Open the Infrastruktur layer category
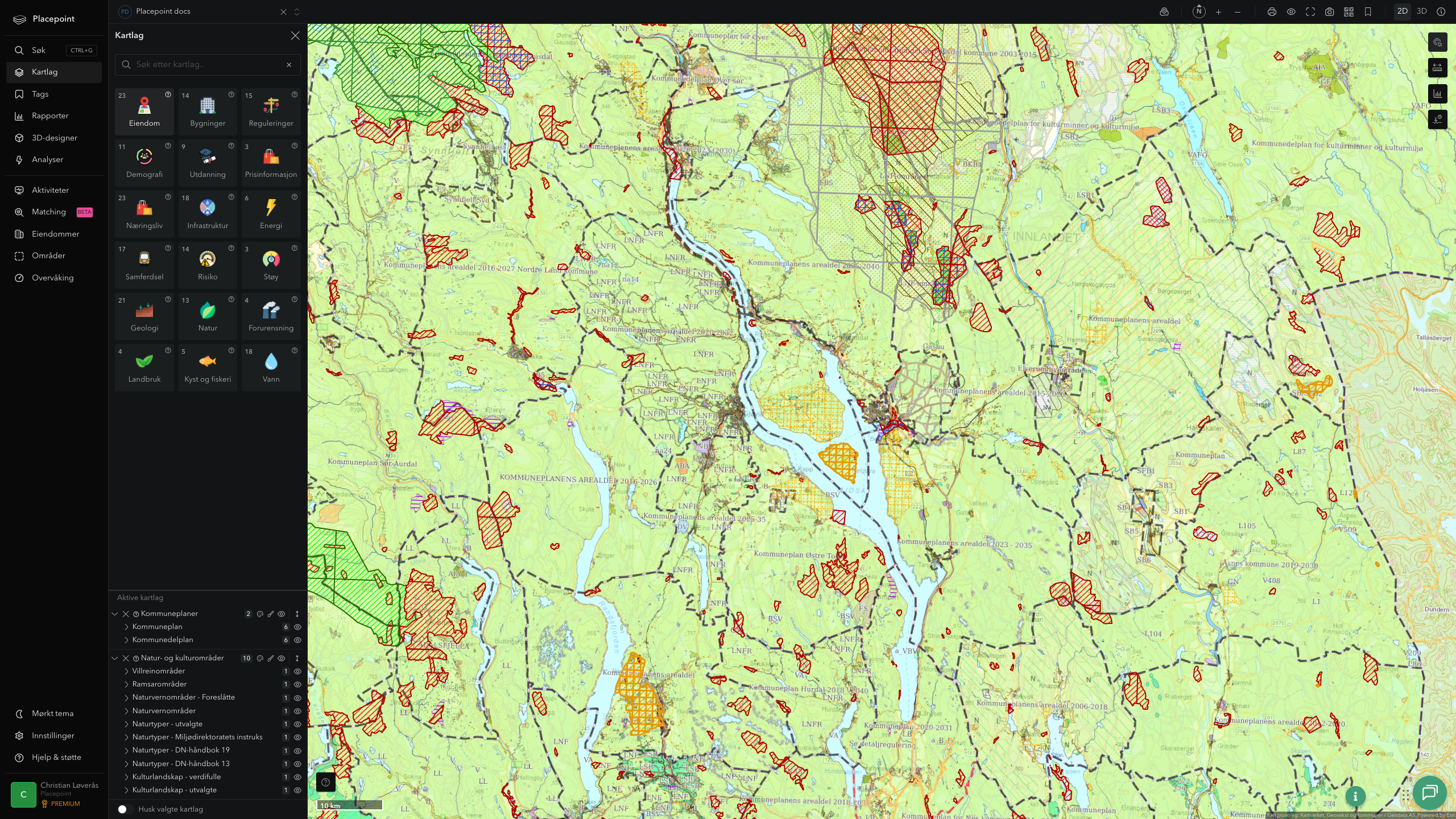Image resolution: width=1456 pixels, height=819 pixels. [x=208, y=213]
